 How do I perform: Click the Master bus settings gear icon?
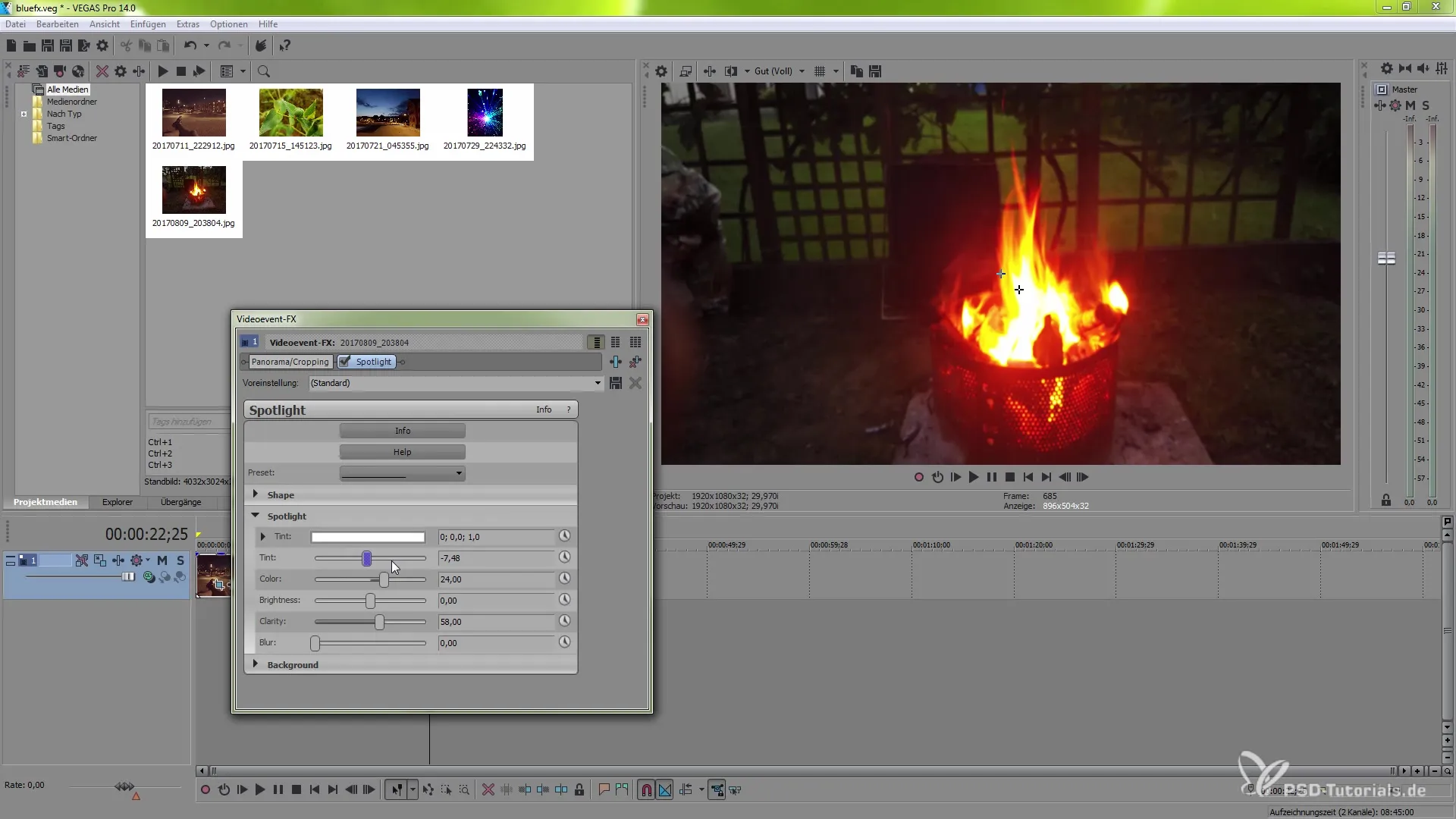pyautogui.click(x=1395, y=105)
